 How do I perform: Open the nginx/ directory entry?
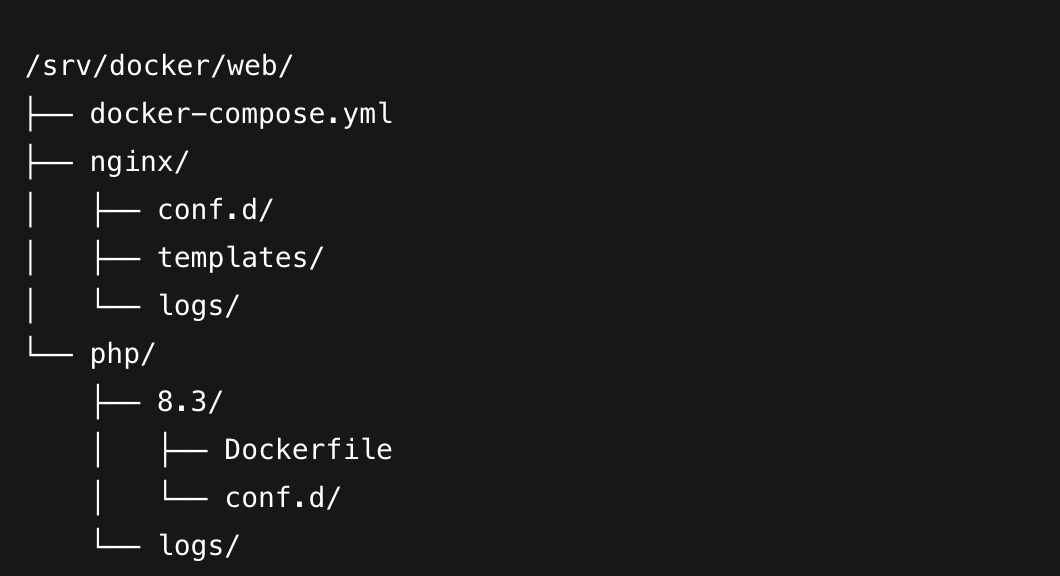(139, 162)
